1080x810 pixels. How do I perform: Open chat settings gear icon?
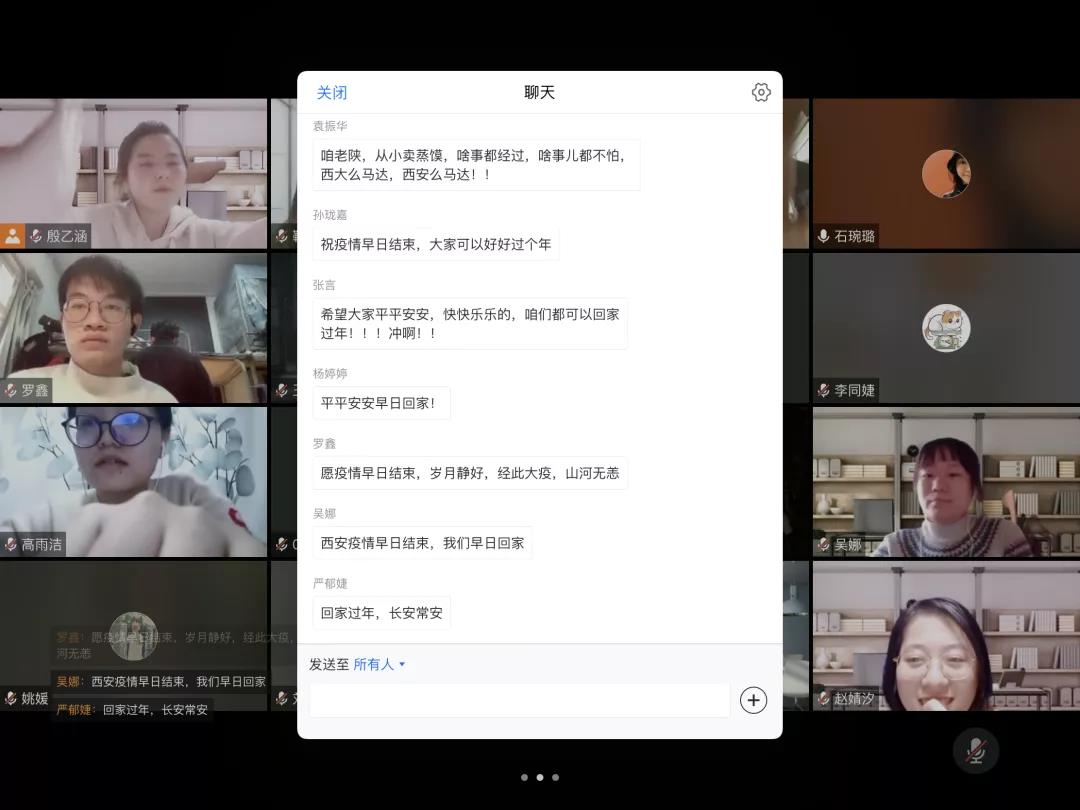coord(761,92)
